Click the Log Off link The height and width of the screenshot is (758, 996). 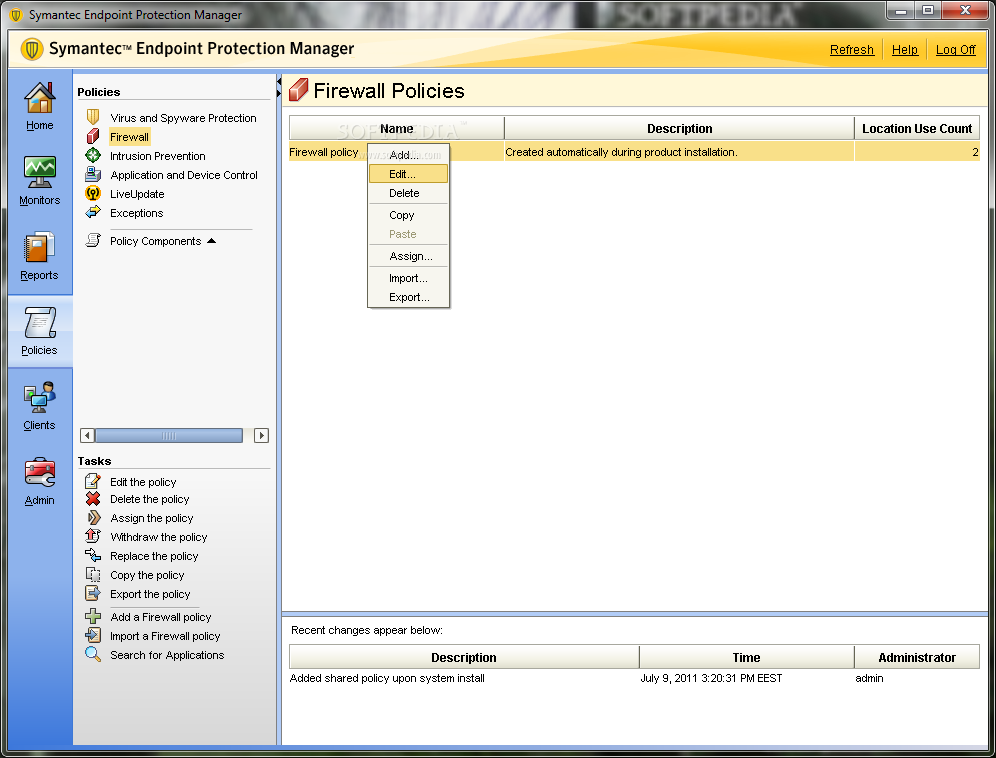click(955, 50)
